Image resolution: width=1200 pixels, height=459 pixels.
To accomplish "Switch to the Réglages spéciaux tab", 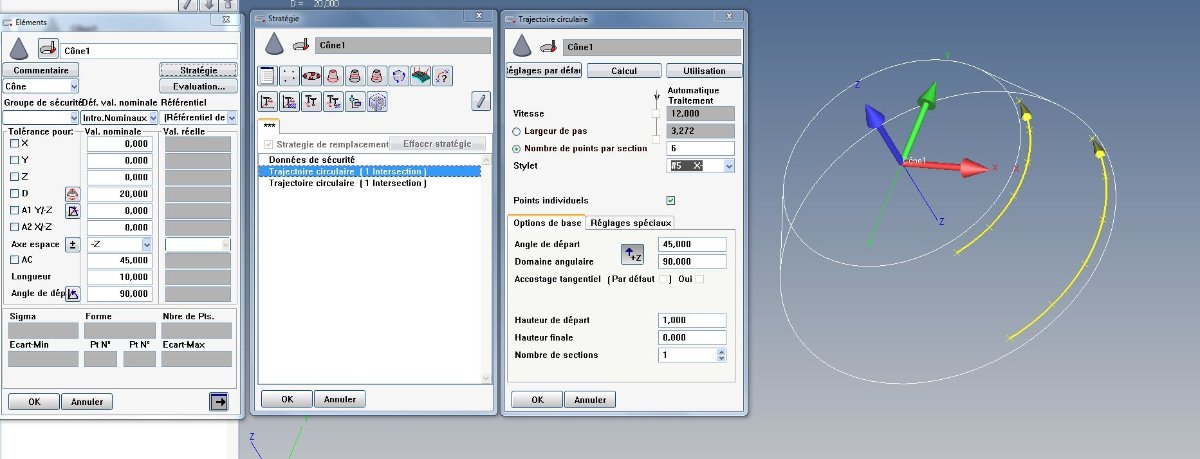I will tap(631, 222).
